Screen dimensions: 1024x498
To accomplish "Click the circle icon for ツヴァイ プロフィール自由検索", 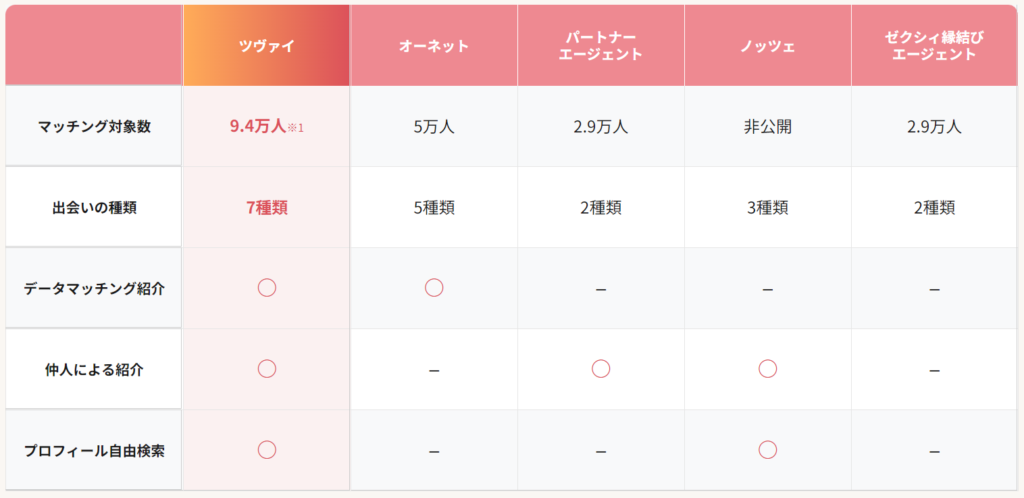I will (267, 450).
